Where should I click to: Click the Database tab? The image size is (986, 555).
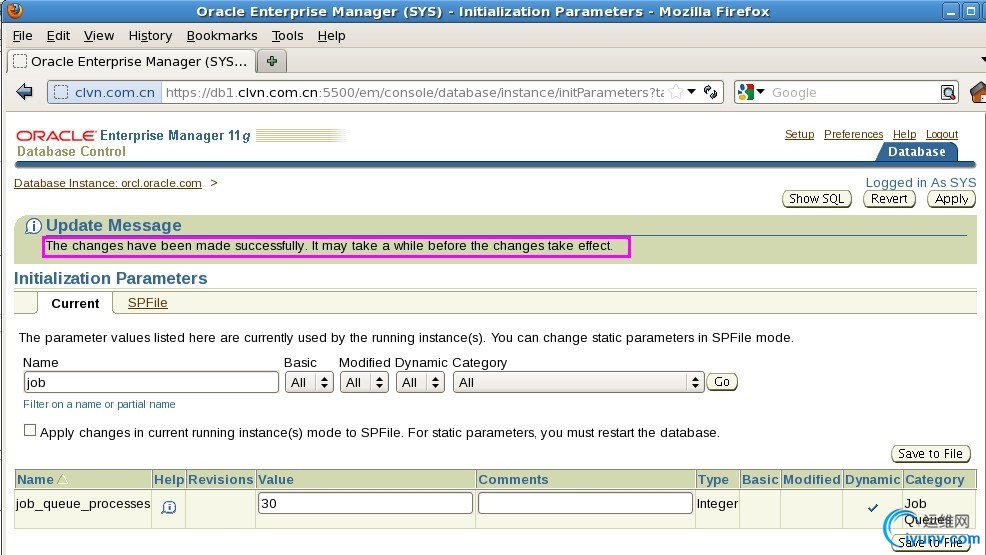point(916,151)
